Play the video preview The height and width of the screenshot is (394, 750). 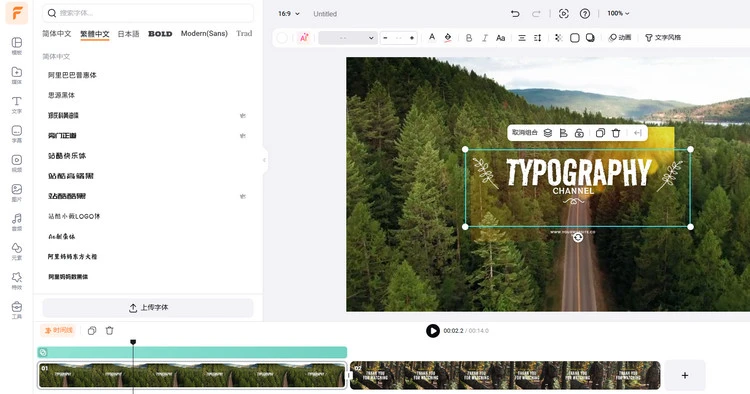click(433, 331)
